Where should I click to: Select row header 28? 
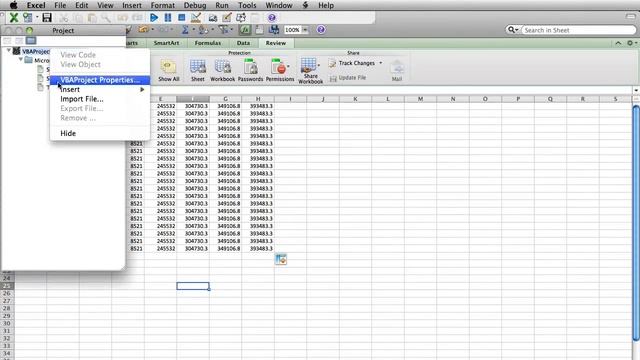click(7, 308)
